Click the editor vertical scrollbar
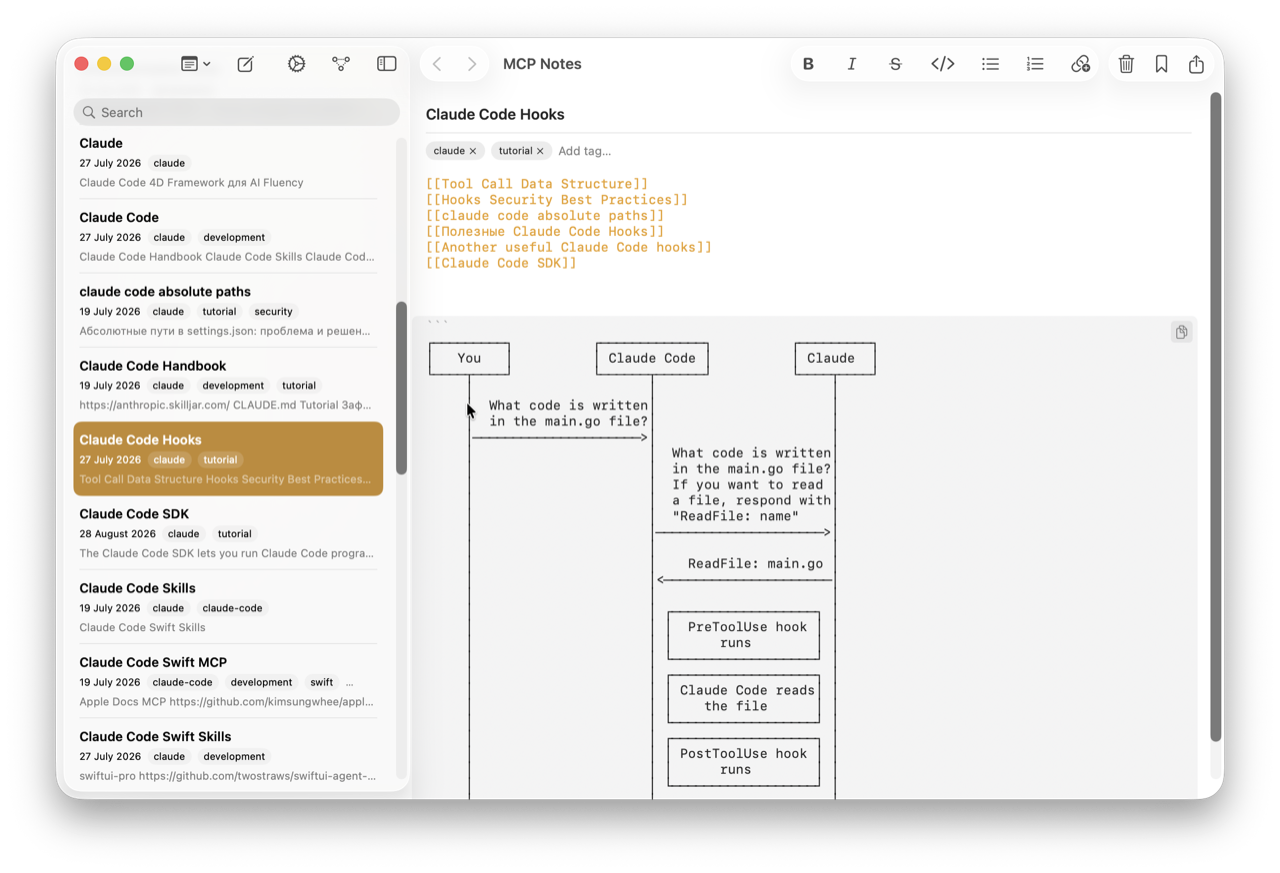 point(1215,417)
